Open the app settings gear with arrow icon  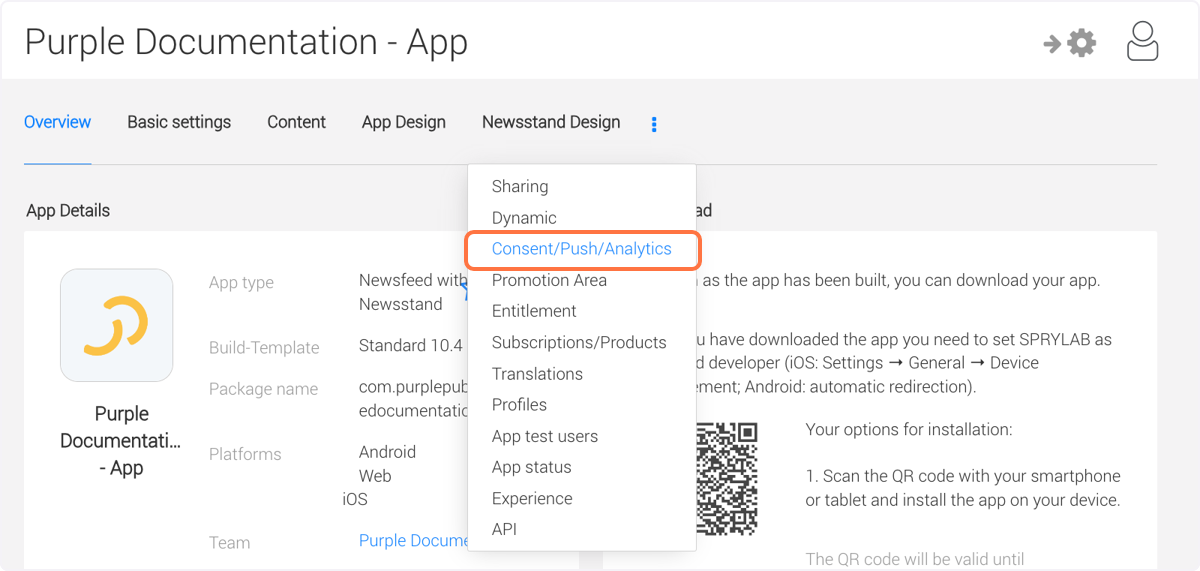(x=1069, y=43)
